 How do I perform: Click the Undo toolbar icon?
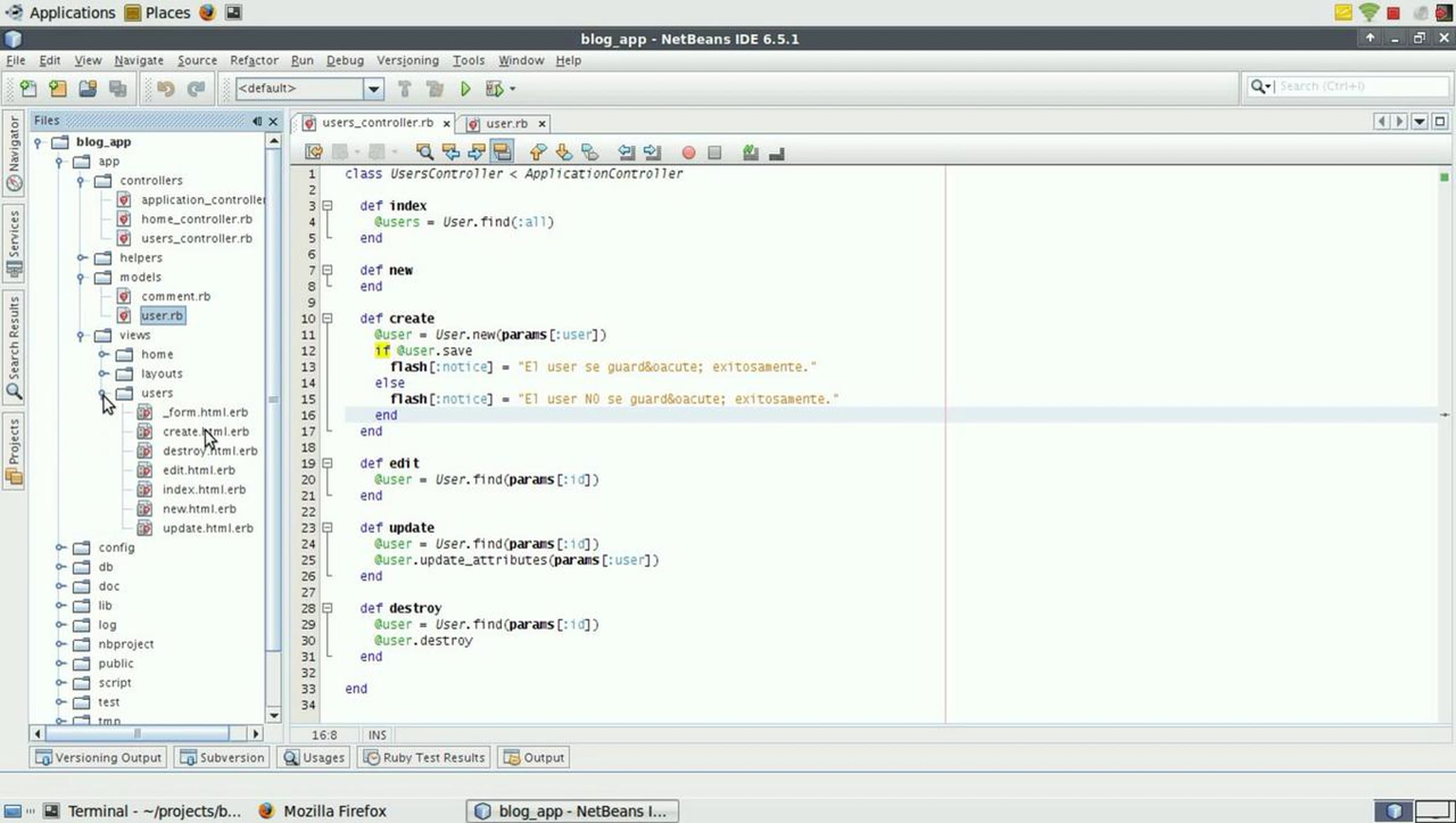click(x=165, y=89)
